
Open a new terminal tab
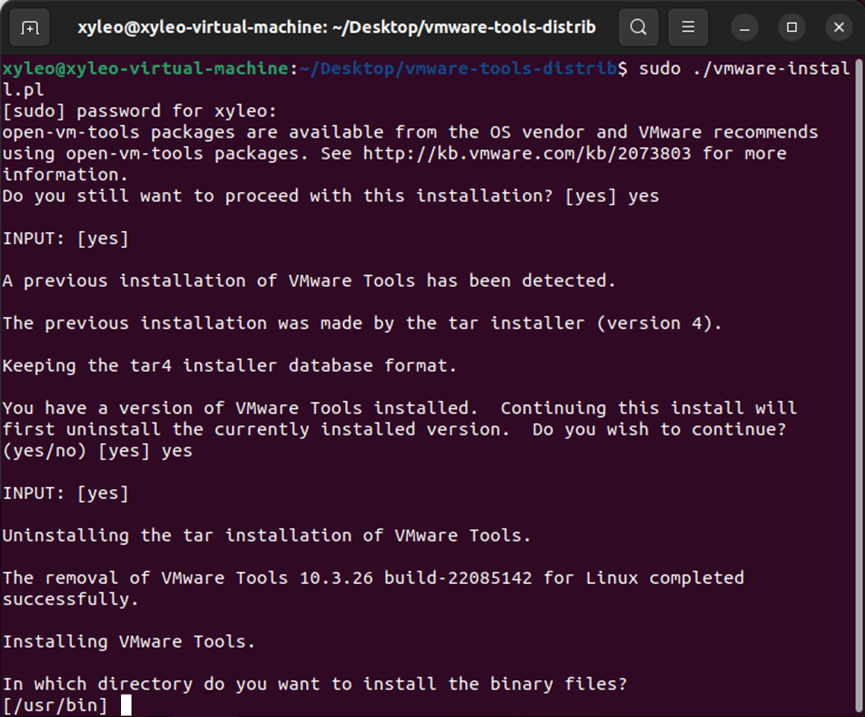[x=30, y=27]
